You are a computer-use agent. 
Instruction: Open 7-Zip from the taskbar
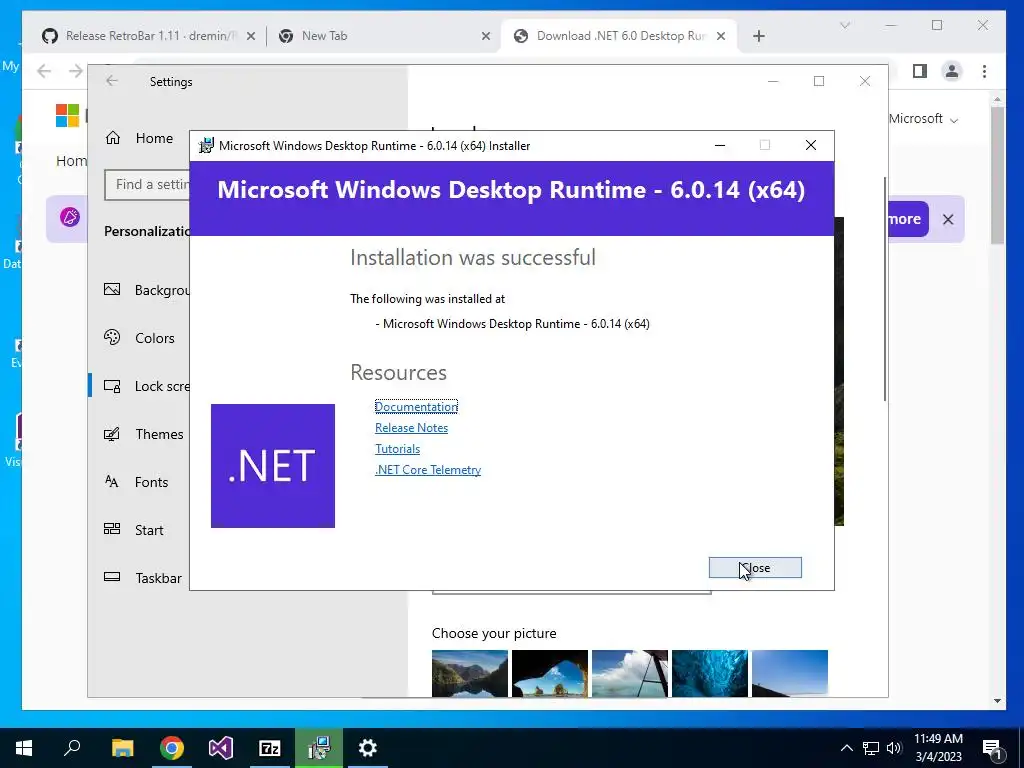pyautogui.click(x=270, y=748)
